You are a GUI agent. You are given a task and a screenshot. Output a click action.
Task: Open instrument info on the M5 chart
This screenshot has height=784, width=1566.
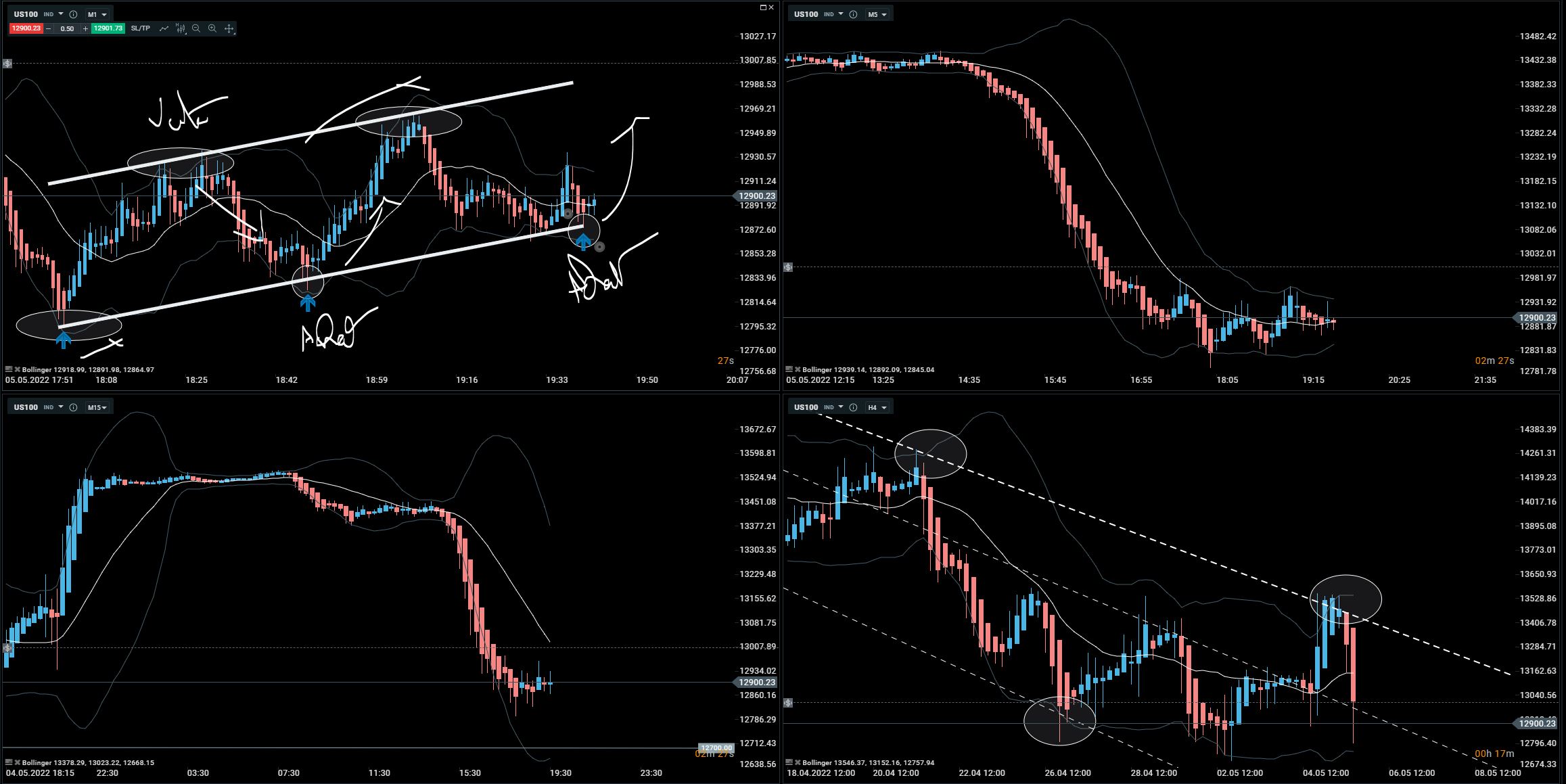tap(853, 14)
